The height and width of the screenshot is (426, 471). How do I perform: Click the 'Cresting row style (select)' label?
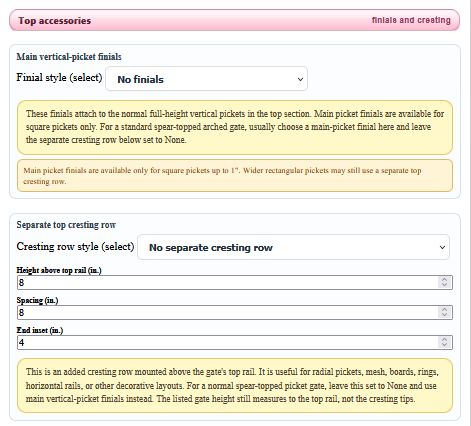click(x=75, y=247)
